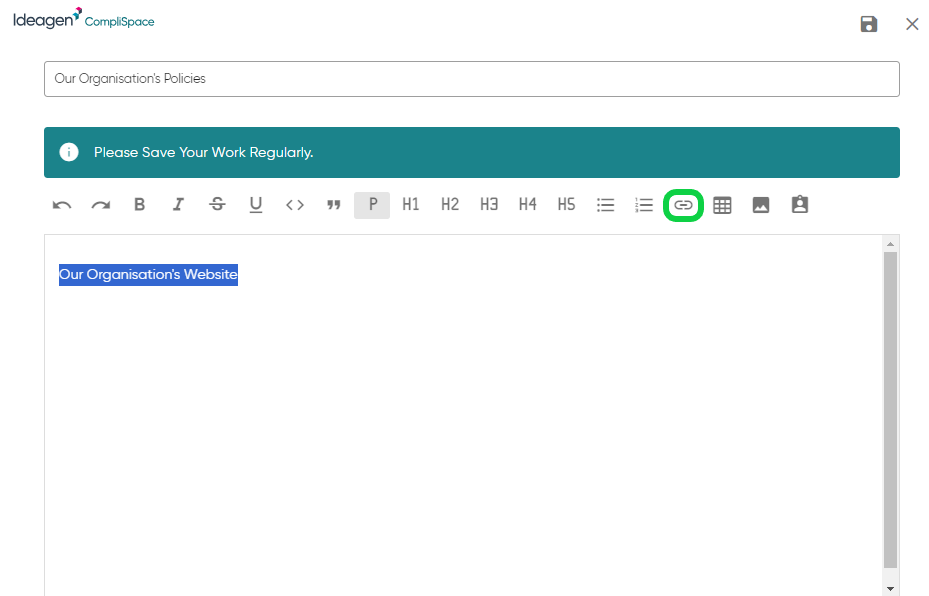Apply underline formatting
The height and width of the screenshot is (596, 929).
tap(255, 205)
